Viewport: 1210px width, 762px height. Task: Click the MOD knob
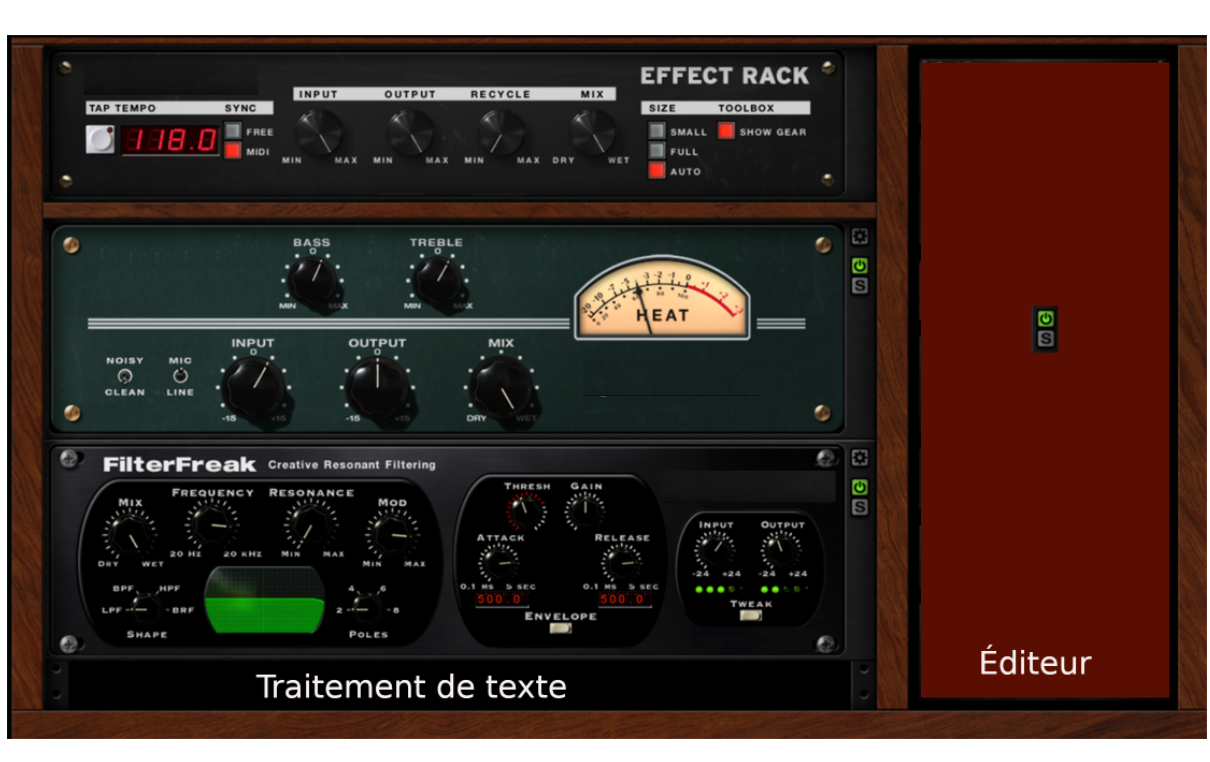[392, 535]
